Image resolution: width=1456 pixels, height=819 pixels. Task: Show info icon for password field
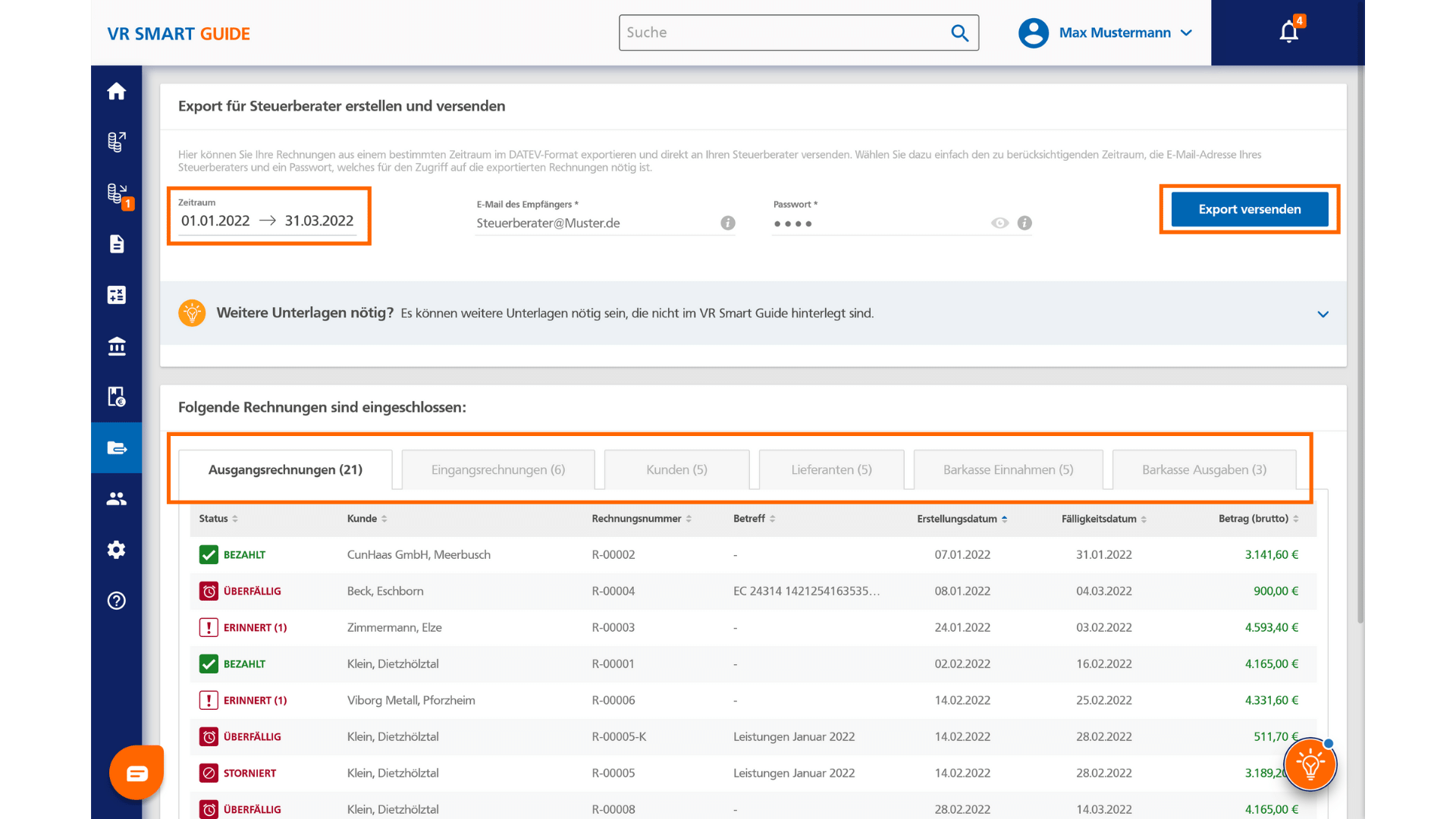[x=1024, y=223]
